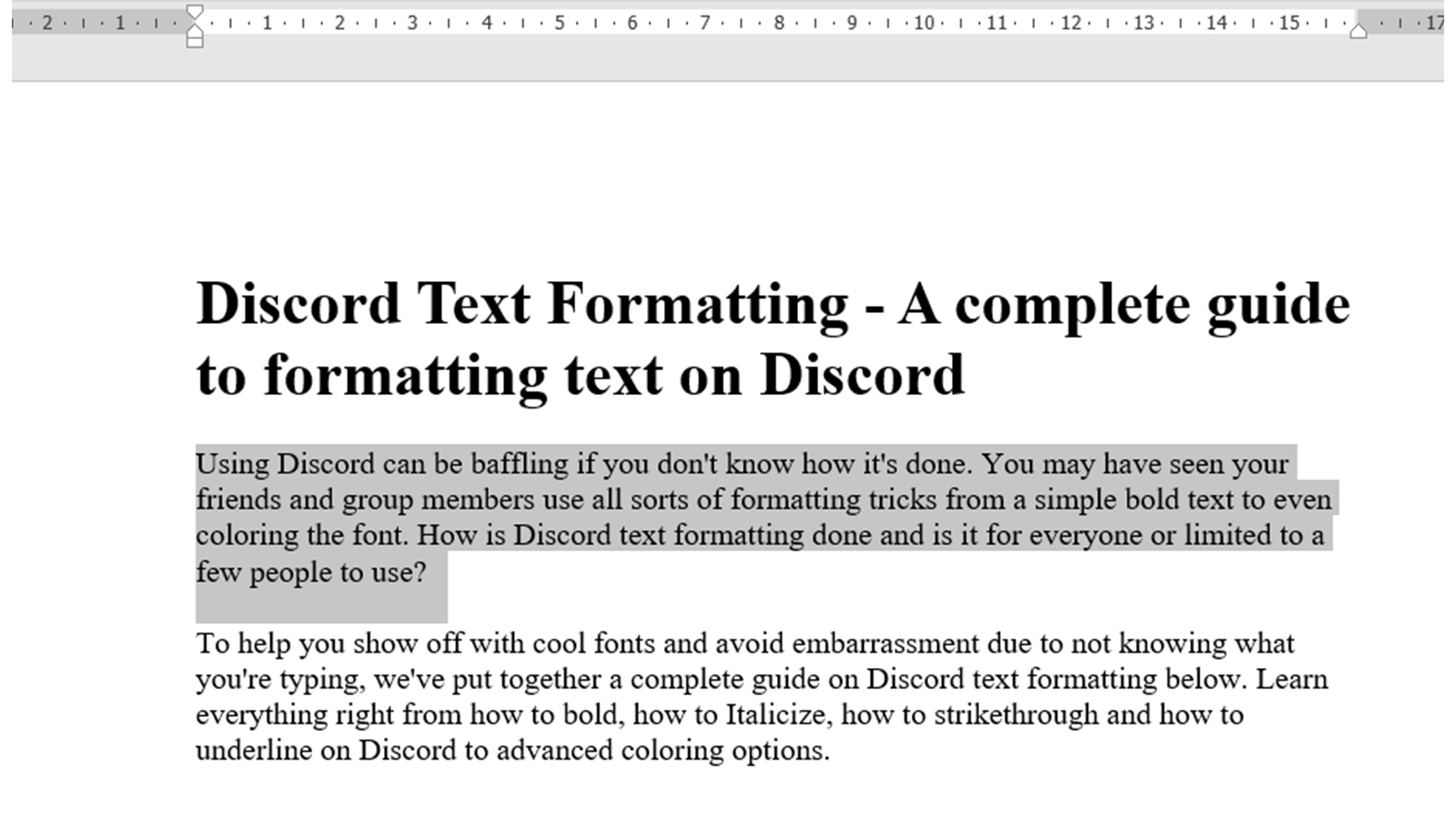Click the word "Discord" starting the heading
The width and height of the screenshot is (1456, 819).
[298, 303]
